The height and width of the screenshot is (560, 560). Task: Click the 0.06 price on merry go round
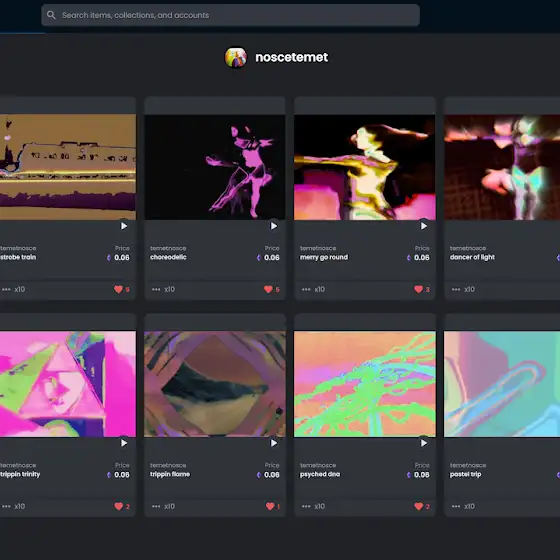422,258
